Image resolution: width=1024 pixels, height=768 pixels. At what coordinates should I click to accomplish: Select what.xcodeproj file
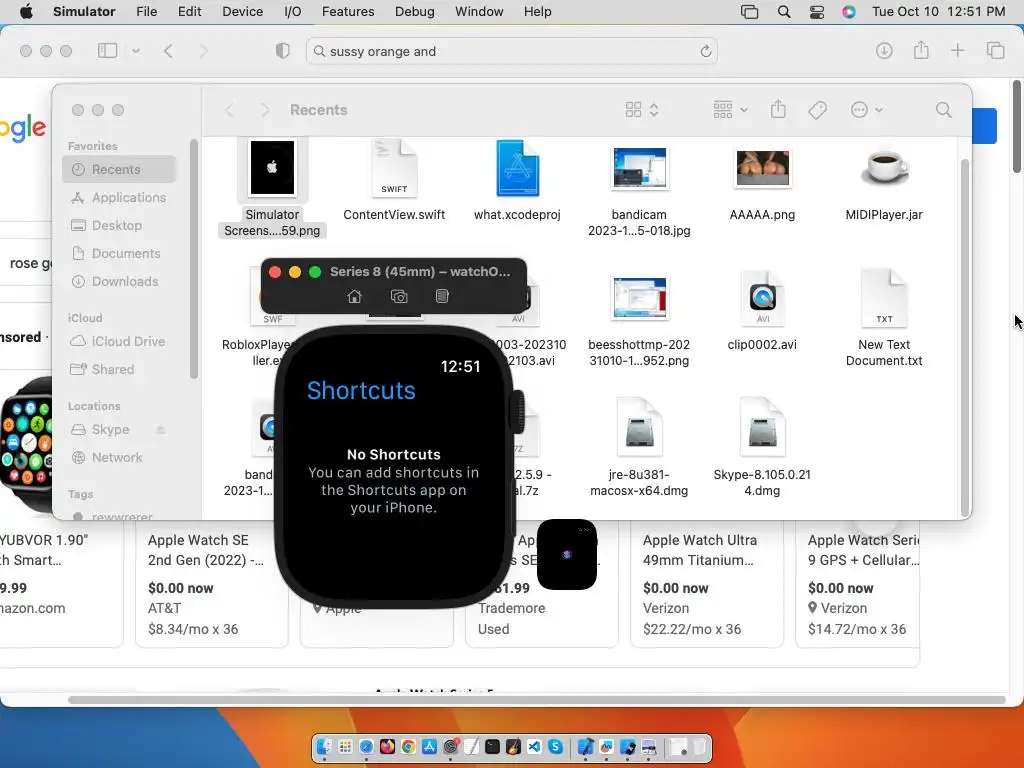point(517,181)
